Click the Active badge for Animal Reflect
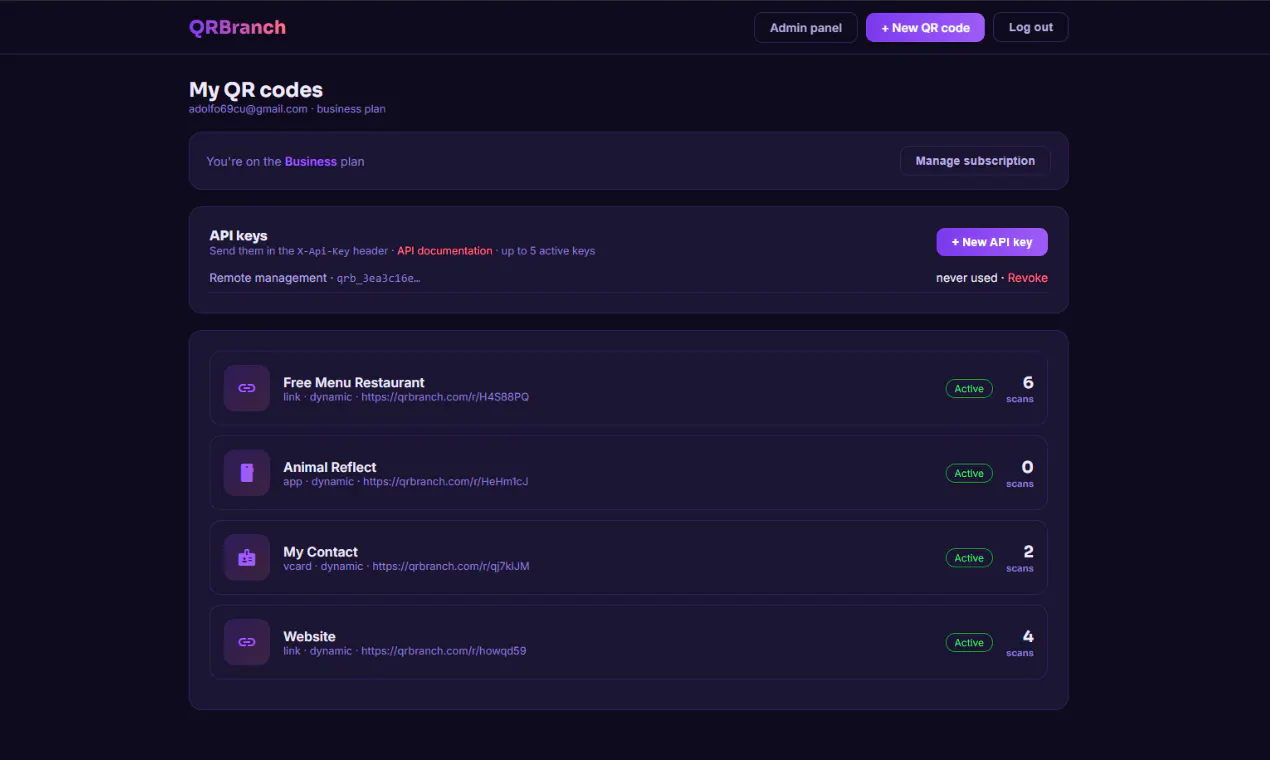Viewport: 1270px width, 760px height. click(x=969, y=473)
